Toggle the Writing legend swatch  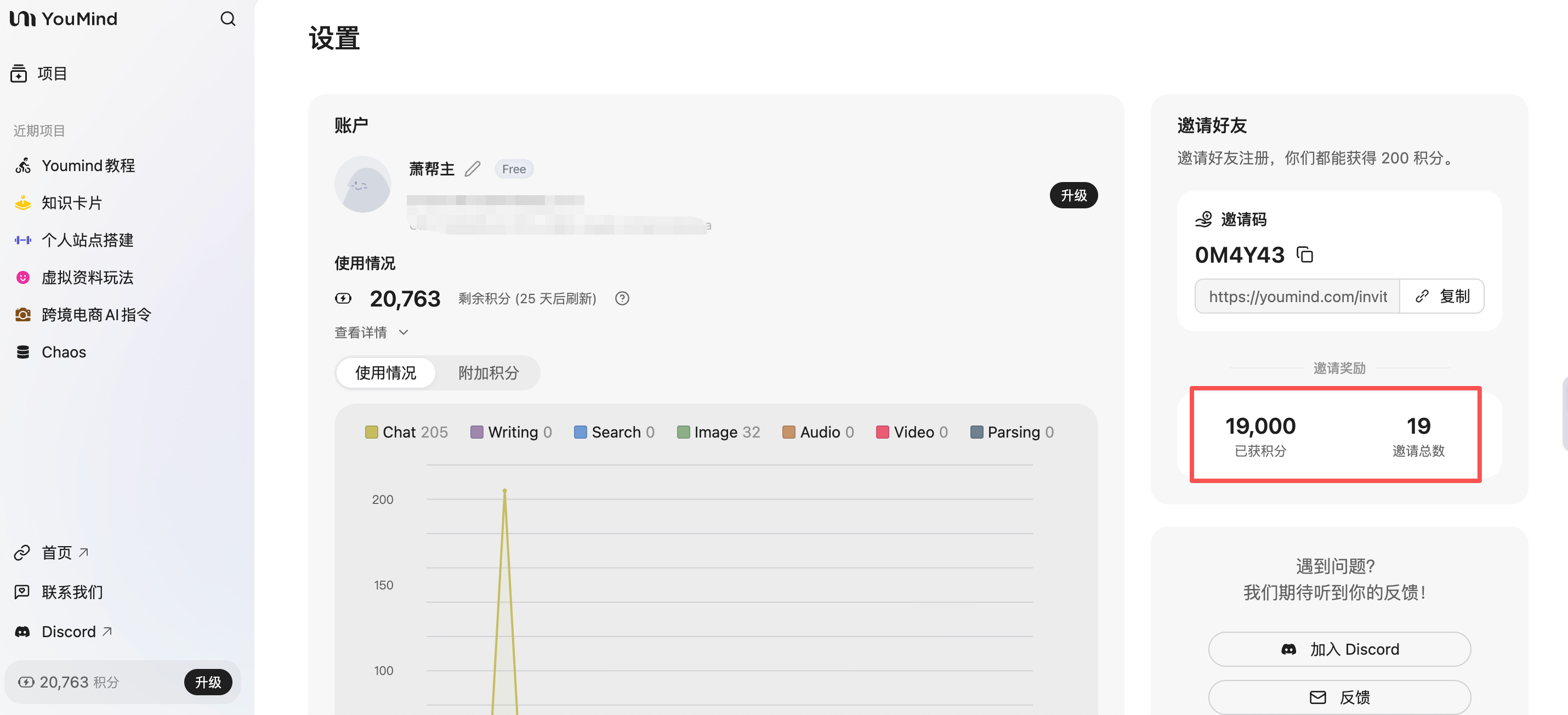[x=476, y=432]
